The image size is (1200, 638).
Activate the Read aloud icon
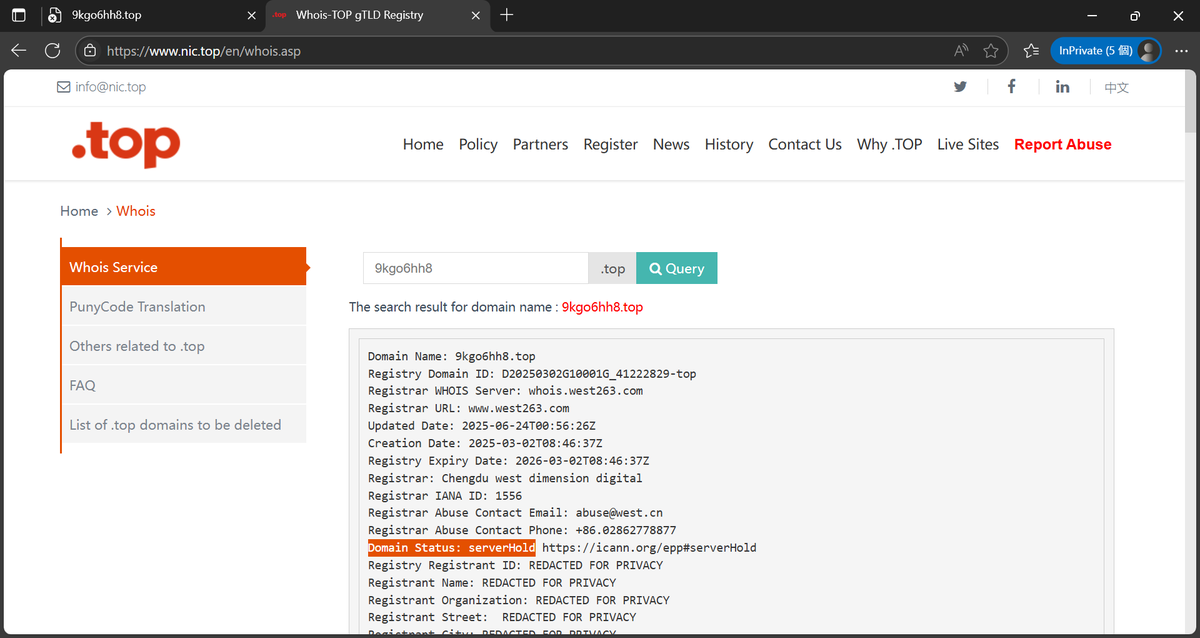(961, 51)
